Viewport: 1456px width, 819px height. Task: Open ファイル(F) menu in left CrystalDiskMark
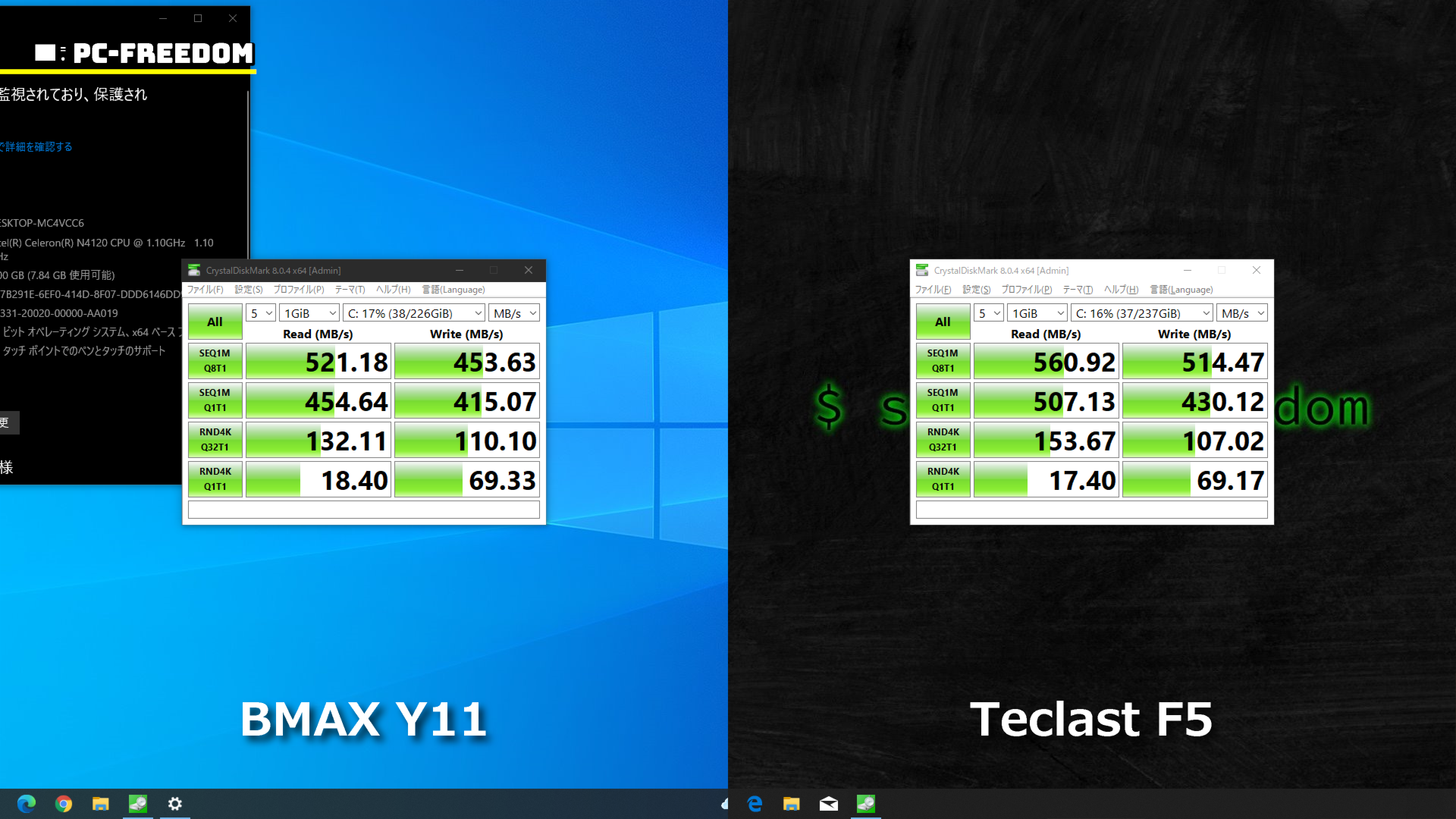point(205,290)
